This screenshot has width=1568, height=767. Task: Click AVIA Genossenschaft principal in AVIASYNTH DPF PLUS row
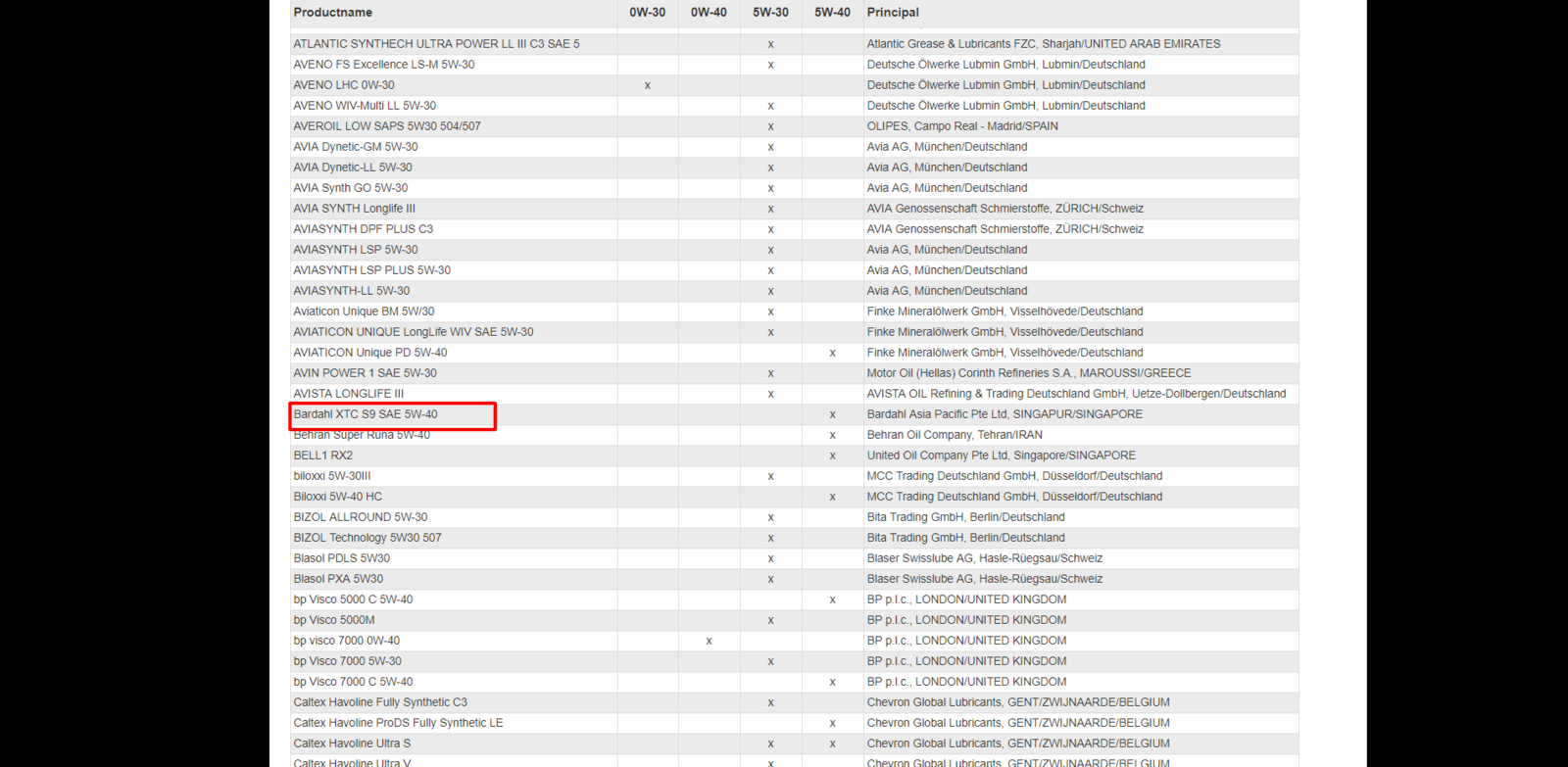coord(1004,229)
